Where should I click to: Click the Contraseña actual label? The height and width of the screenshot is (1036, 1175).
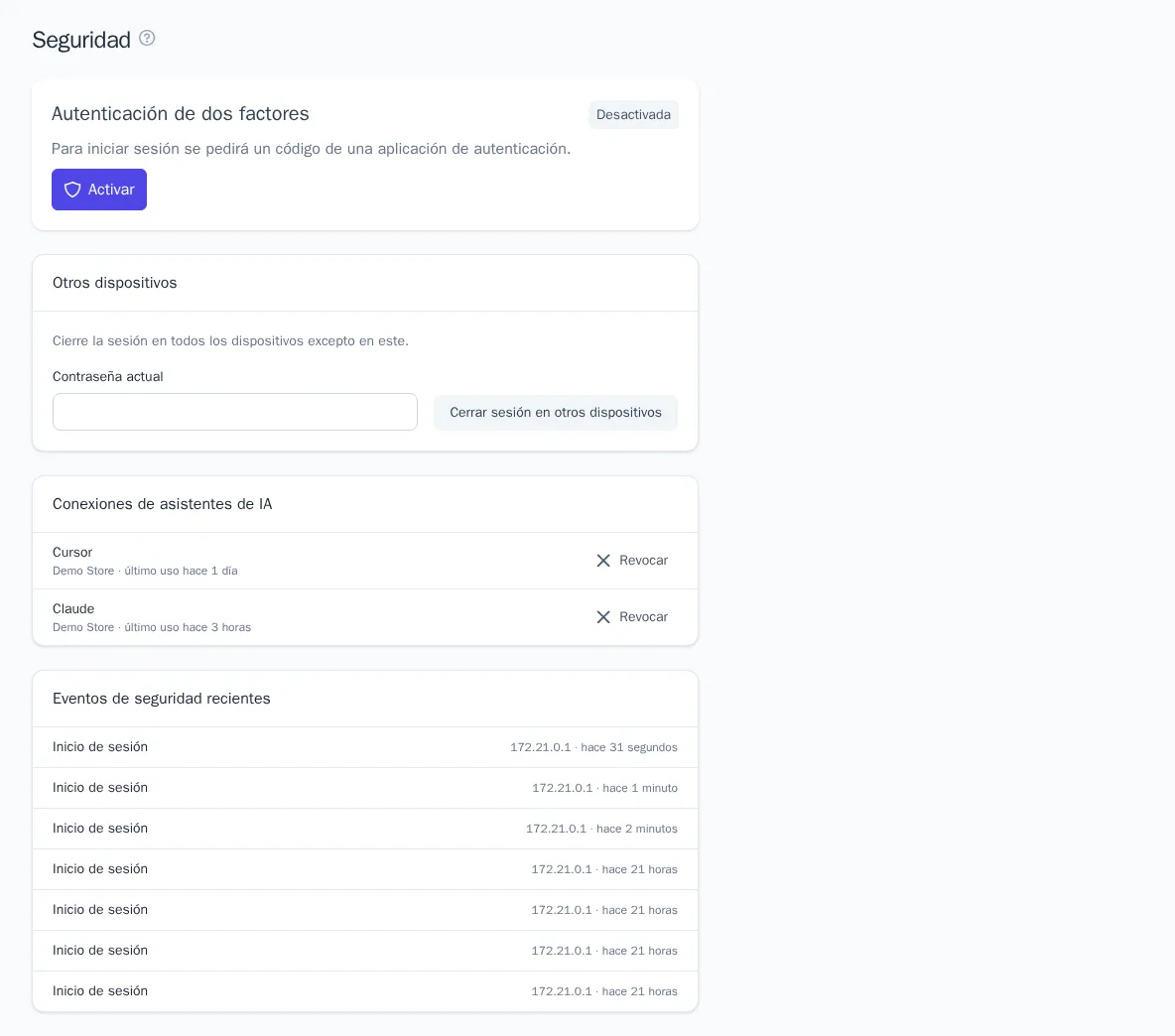(108, 377)
